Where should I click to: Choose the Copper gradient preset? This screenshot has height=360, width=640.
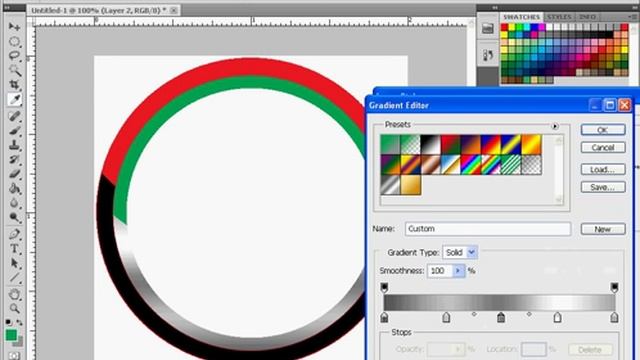tap(431, 165)
